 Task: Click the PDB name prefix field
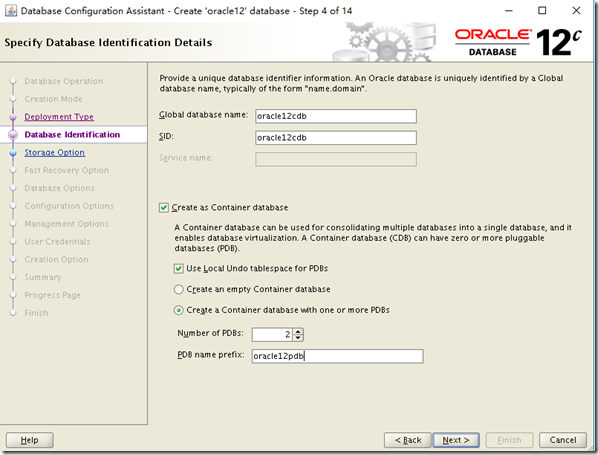pos(337,356)
